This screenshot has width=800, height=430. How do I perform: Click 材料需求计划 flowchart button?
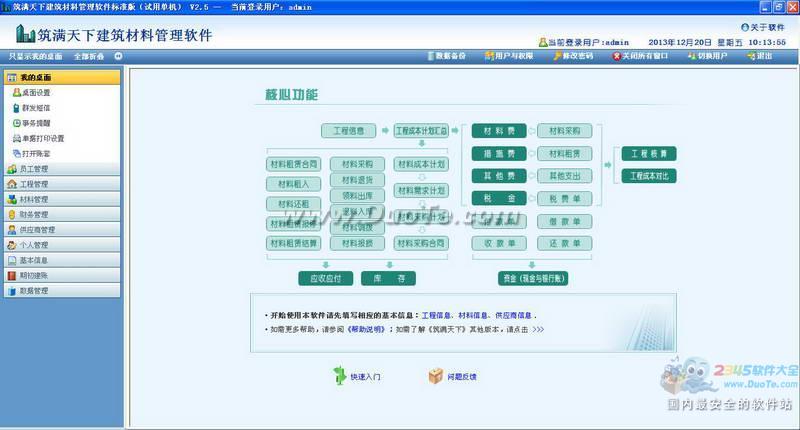[x=421, y=191]
